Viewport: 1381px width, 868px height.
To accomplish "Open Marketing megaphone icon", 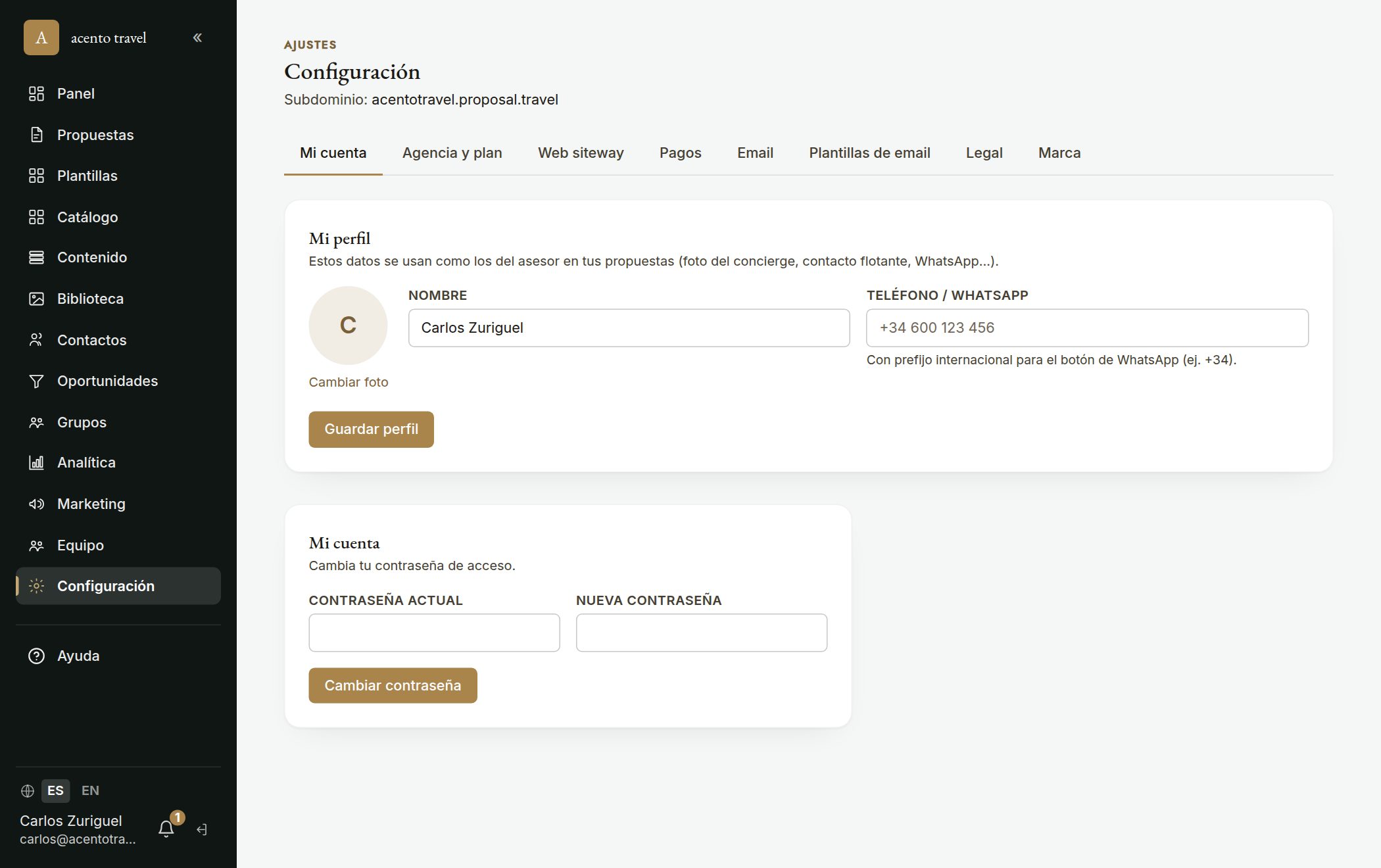I will [37, 504].
